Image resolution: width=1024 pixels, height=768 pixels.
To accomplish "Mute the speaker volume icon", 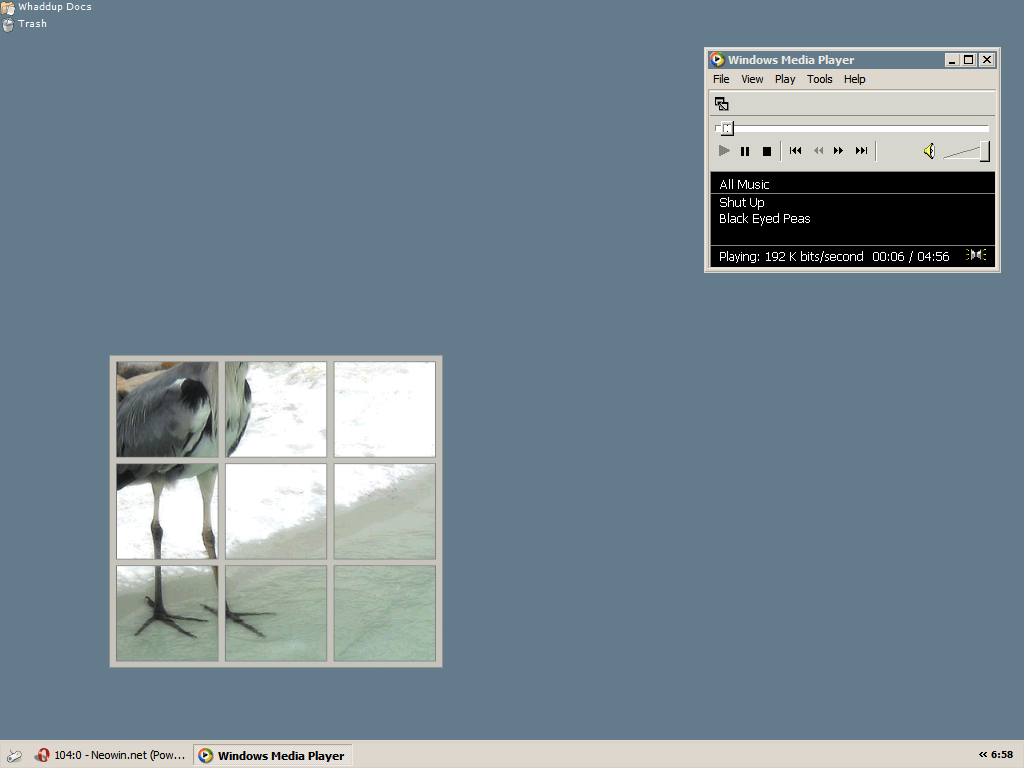I will click(x=929, y=151).
